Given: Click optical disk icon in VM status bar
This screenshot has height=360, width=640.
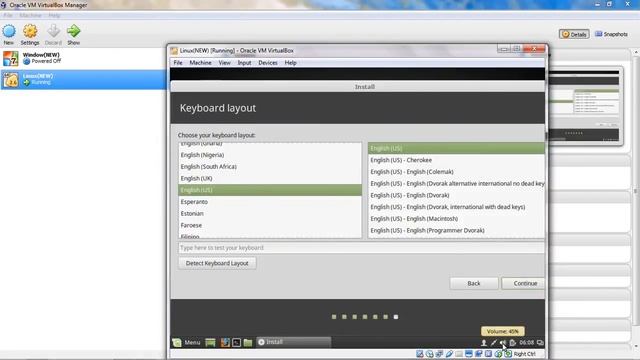Looking at the screenshot, I should pyautogui.click(x=429, y=354).
